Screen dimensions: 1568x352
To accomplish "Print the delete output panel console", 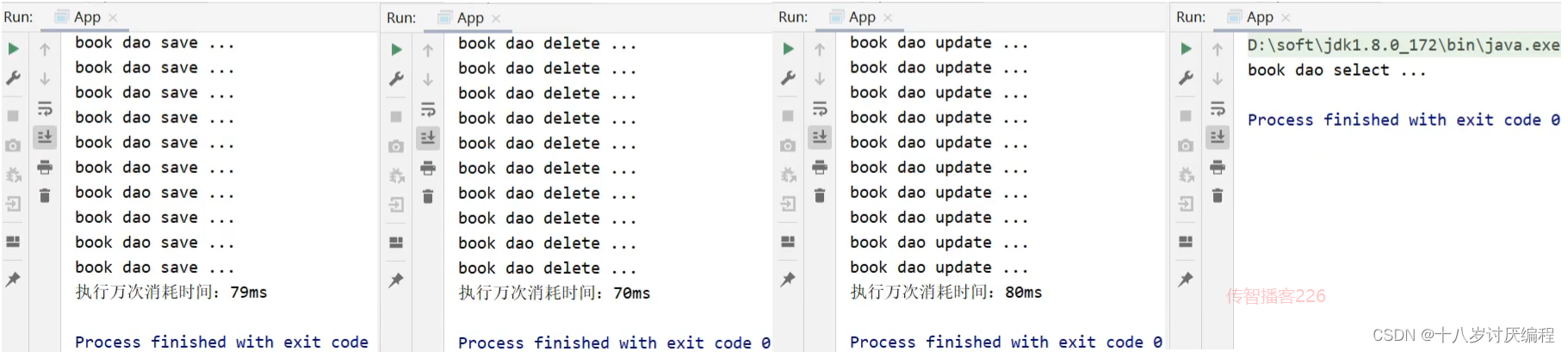I will [x=428, y=168].
